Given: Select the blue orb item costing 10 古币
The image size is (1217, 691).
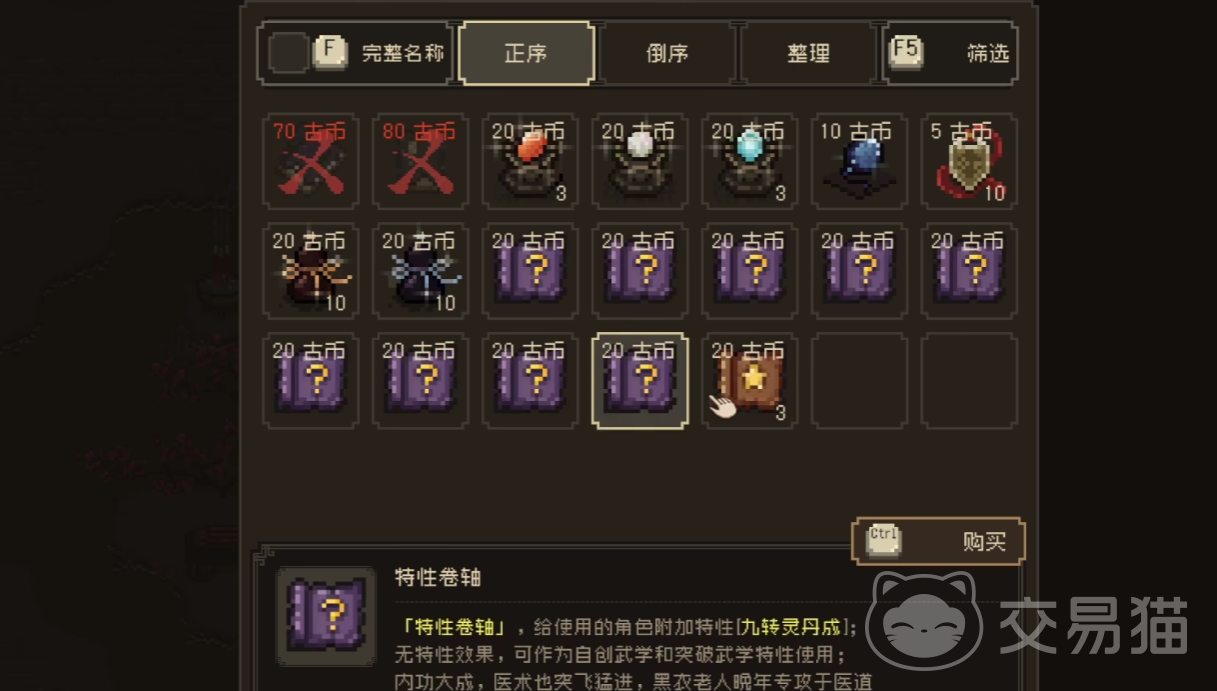Looking at the screenshot, I should click(860, 161).
